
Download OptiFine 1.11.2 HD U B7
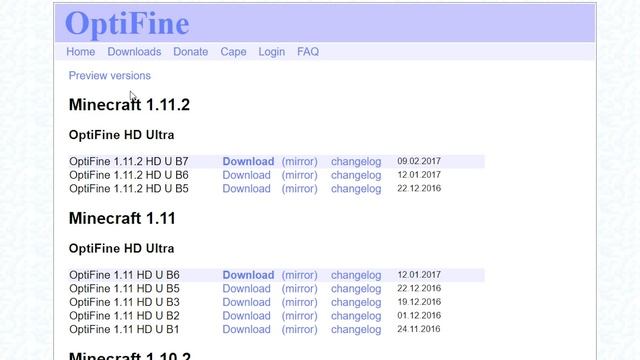click(248, 161)
